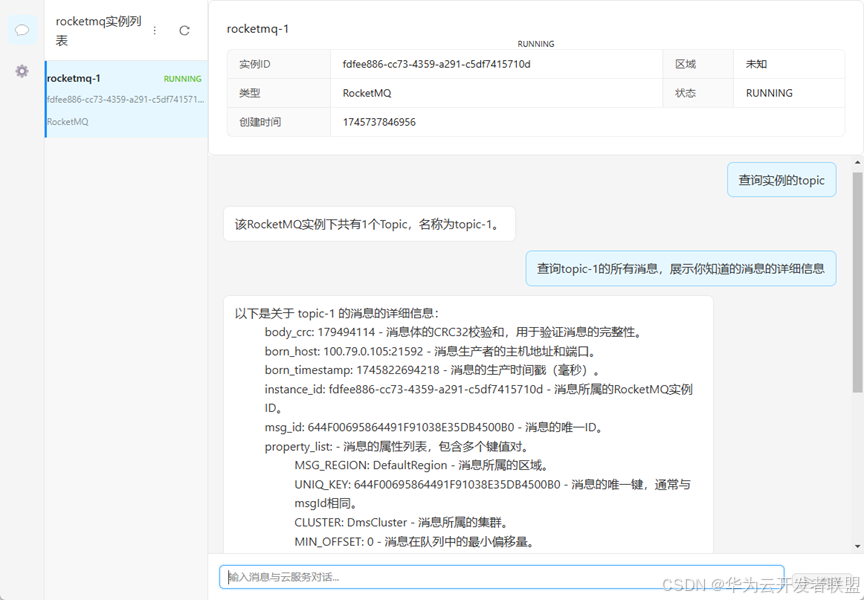Click the instance_id line in chat reply
Viewport: 864px width, 600px height.
(478, 398)
